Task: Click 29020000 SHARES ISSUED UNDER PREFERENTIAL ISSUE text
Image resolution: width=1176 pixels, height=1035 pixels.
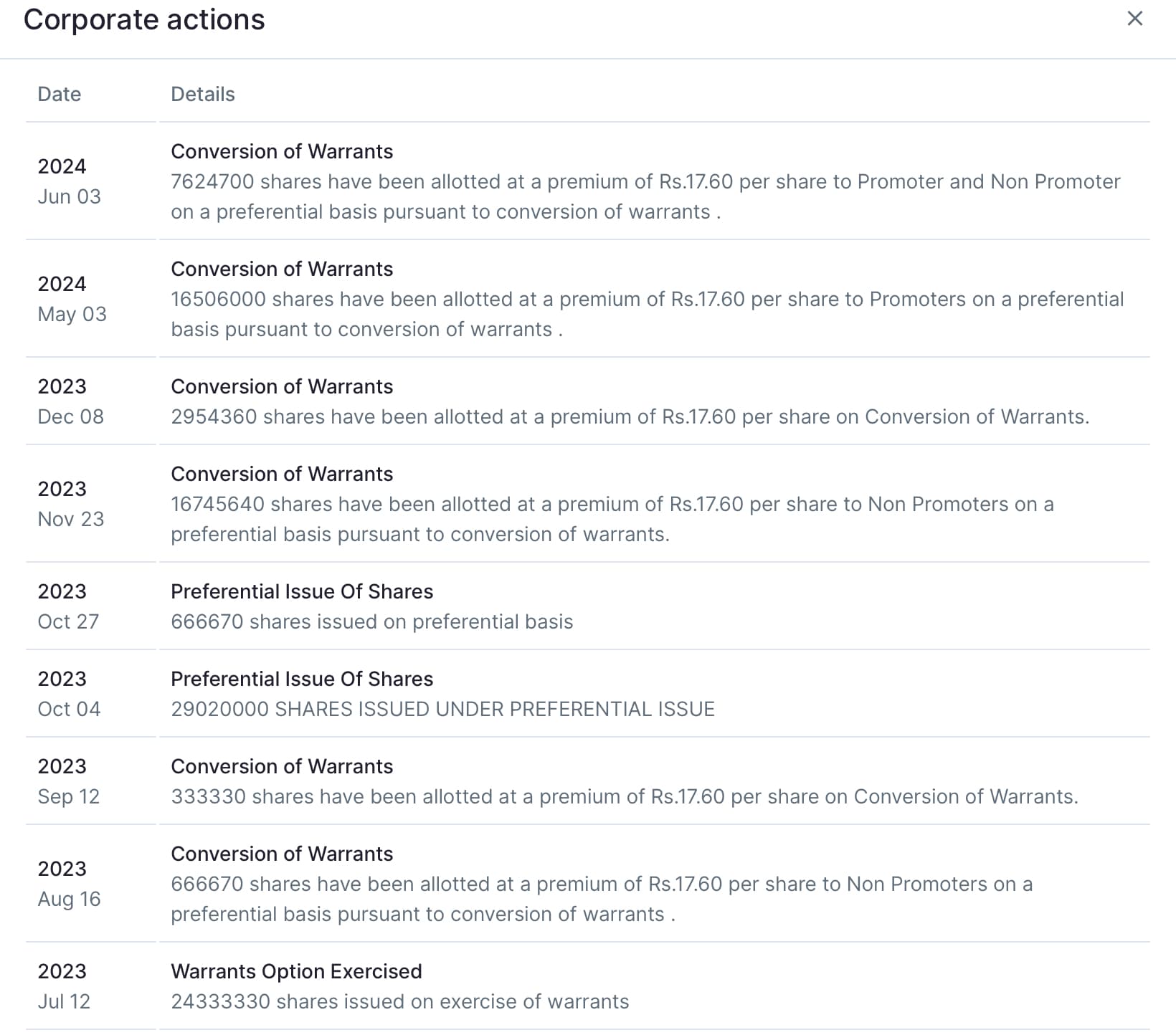Action: point(443,709)
